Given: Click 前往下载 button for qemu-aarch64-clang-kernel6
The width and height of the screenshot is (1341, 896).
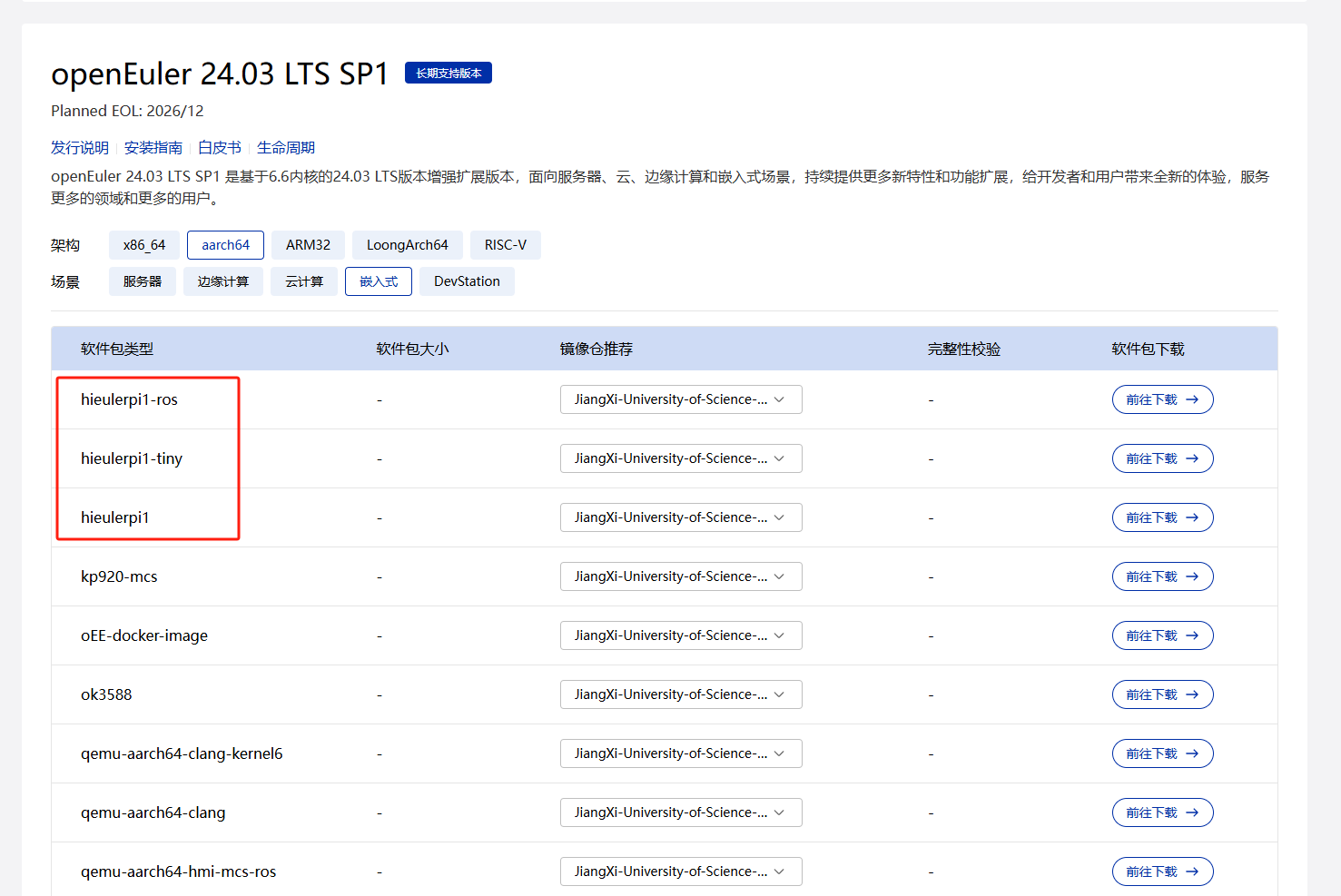Looking at the screenshot, I should (1162, 753).
